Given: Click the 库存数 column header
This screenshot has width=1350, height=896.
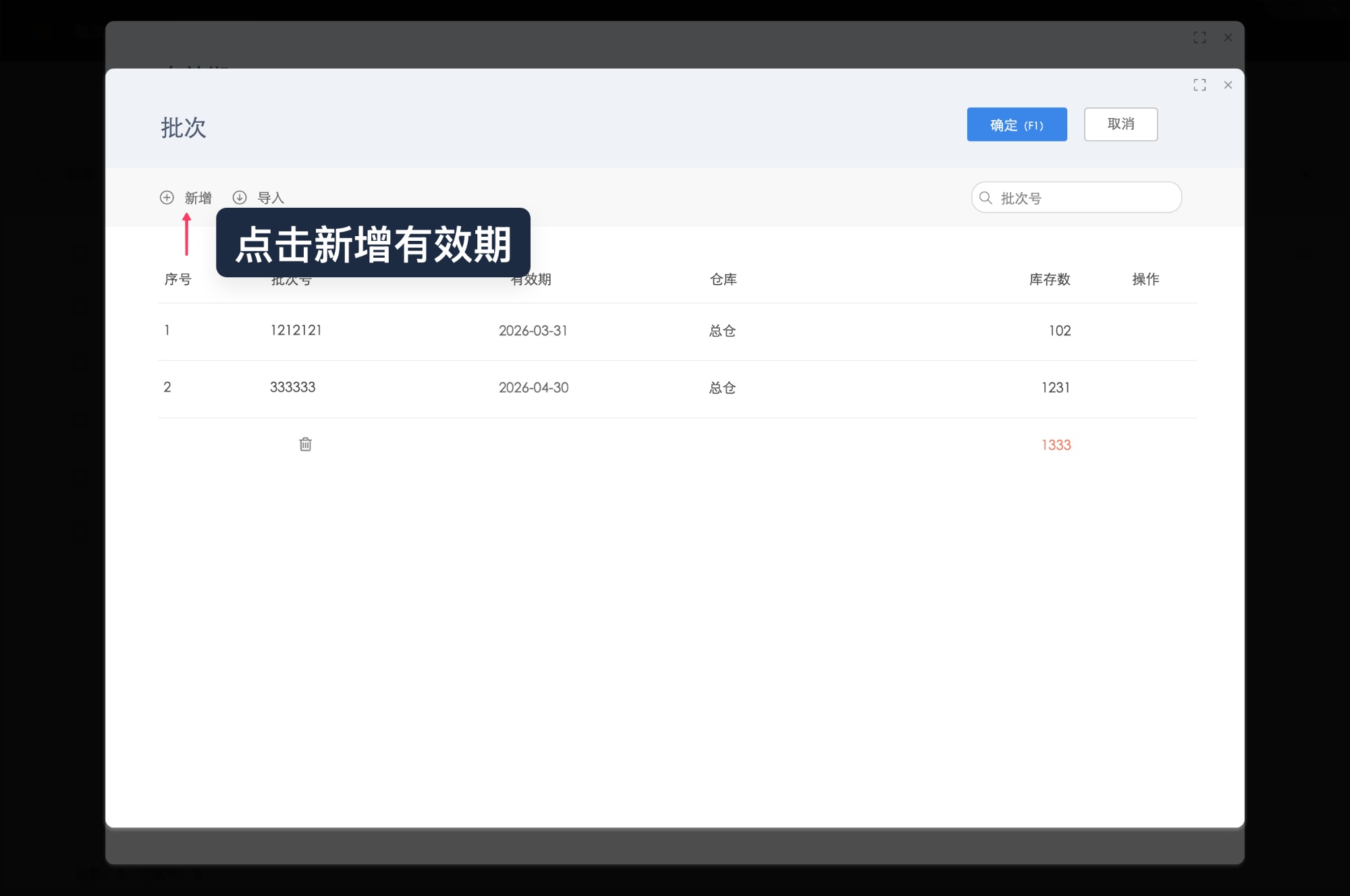Looking at the screenshot, I should pyautogui.click(x=1048, y=279).
